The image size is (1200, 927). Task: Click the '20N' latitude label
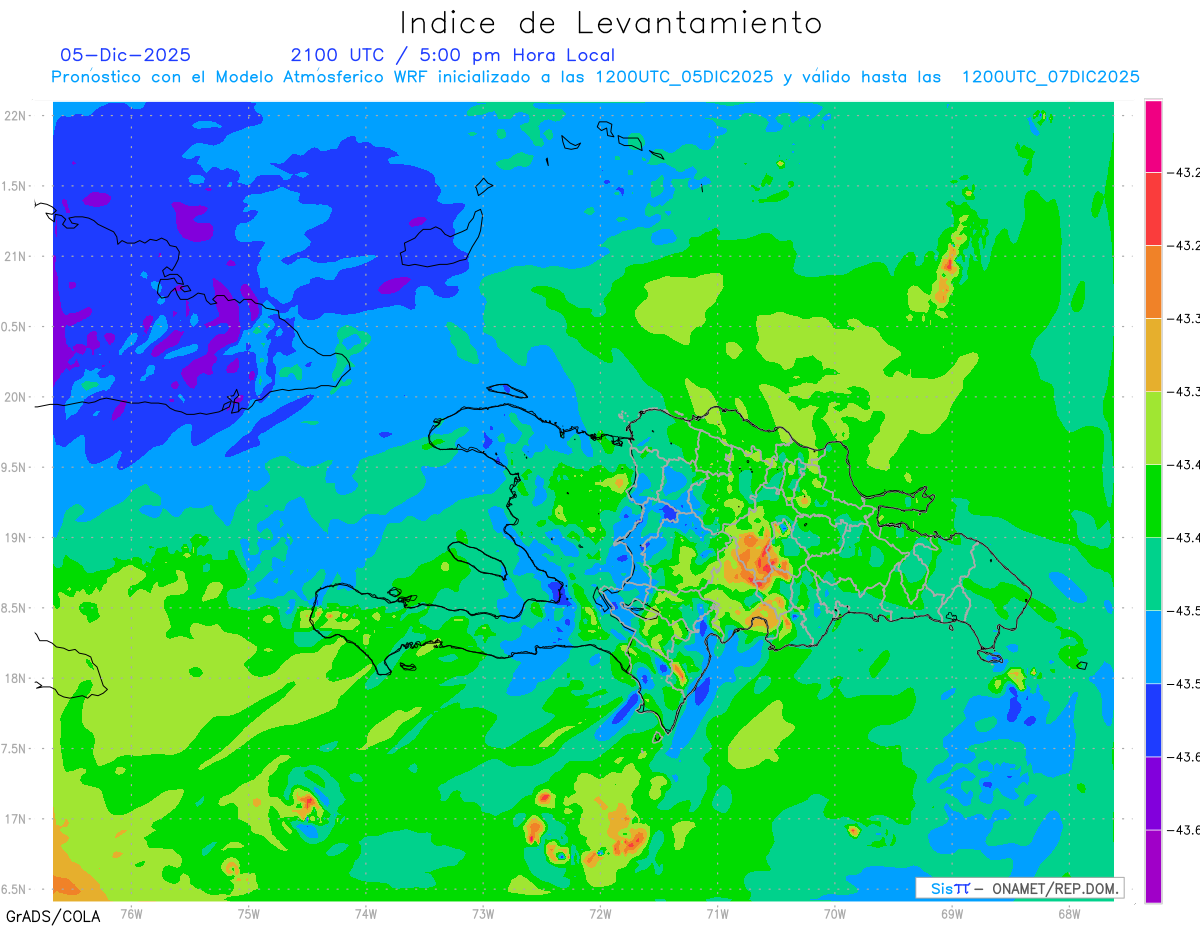coord(17,398)
